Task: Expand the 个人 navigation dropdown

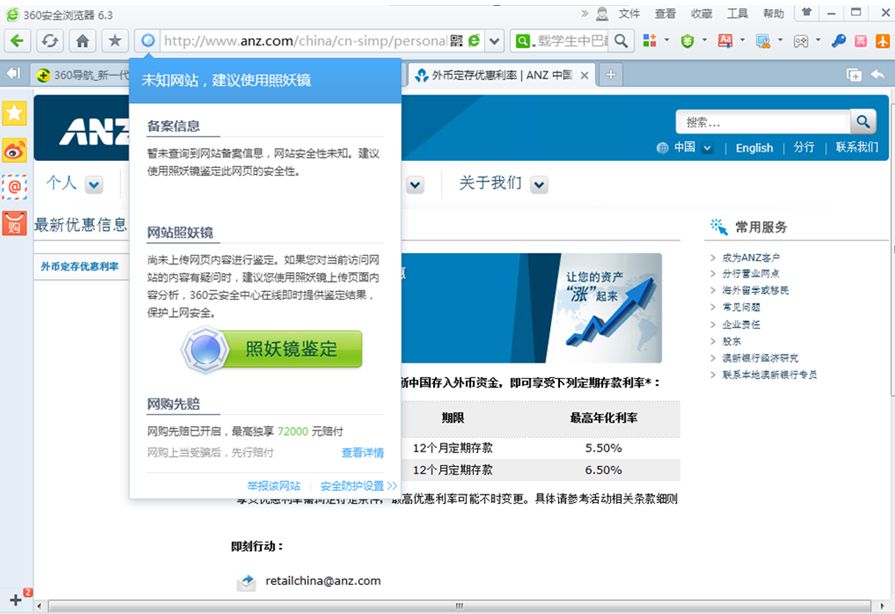Action: 94,185
